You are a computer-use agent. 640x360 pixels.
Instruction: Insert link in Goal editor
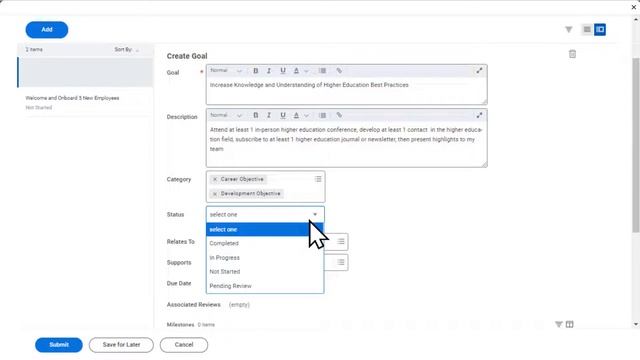pyautogui.click(x=339, y=71)
